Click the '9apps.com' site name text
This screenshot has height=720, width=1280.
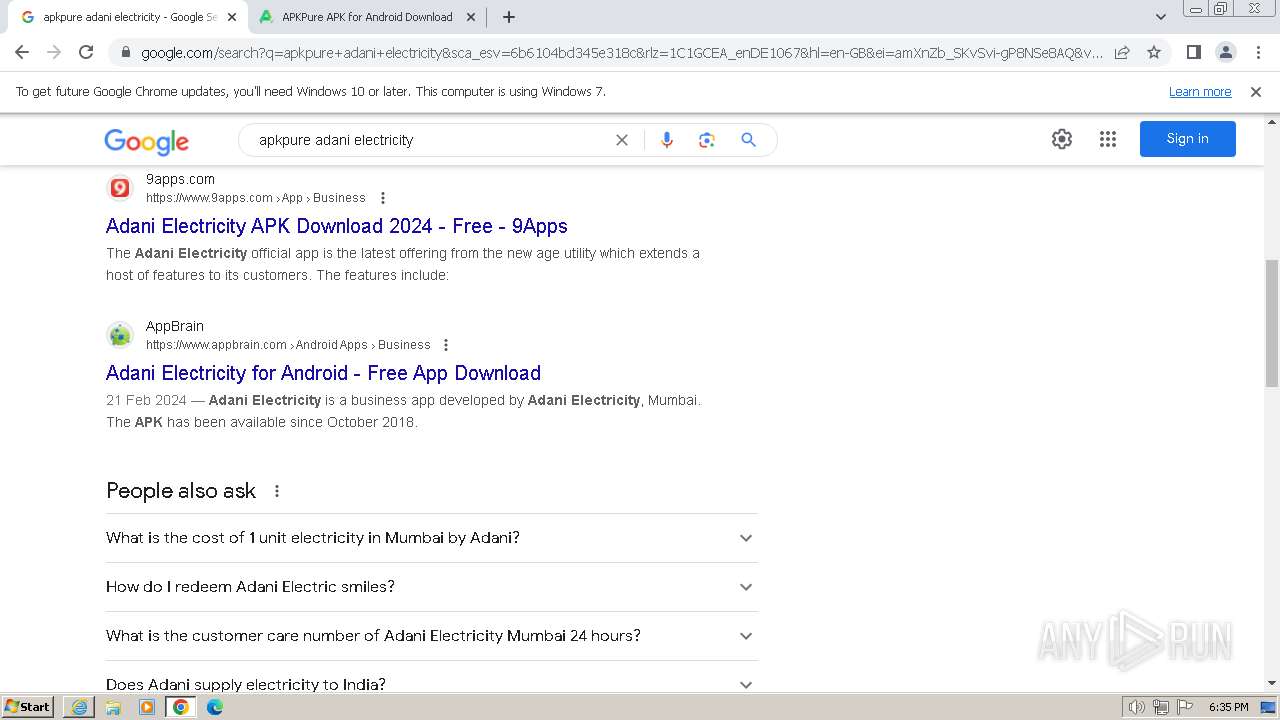(x=180, y=179)
